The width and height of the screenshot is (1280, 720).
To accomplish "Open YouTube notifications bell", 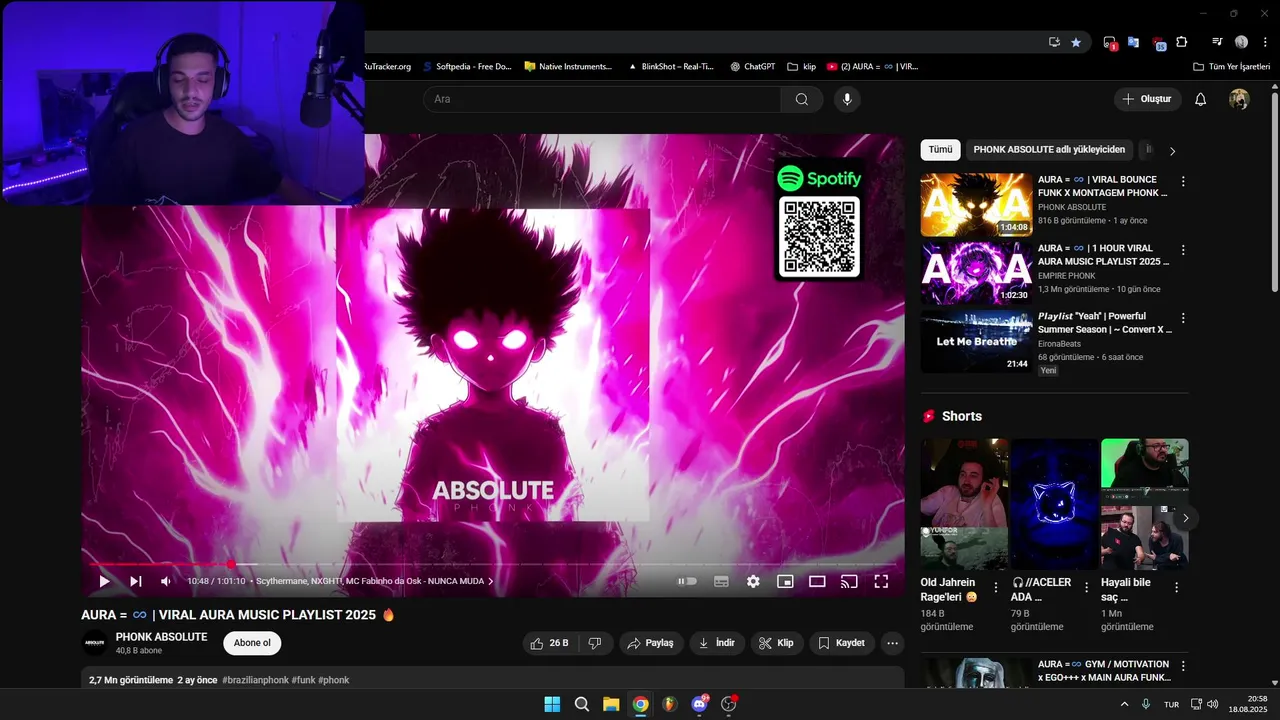I will (x=1201, y=99).
